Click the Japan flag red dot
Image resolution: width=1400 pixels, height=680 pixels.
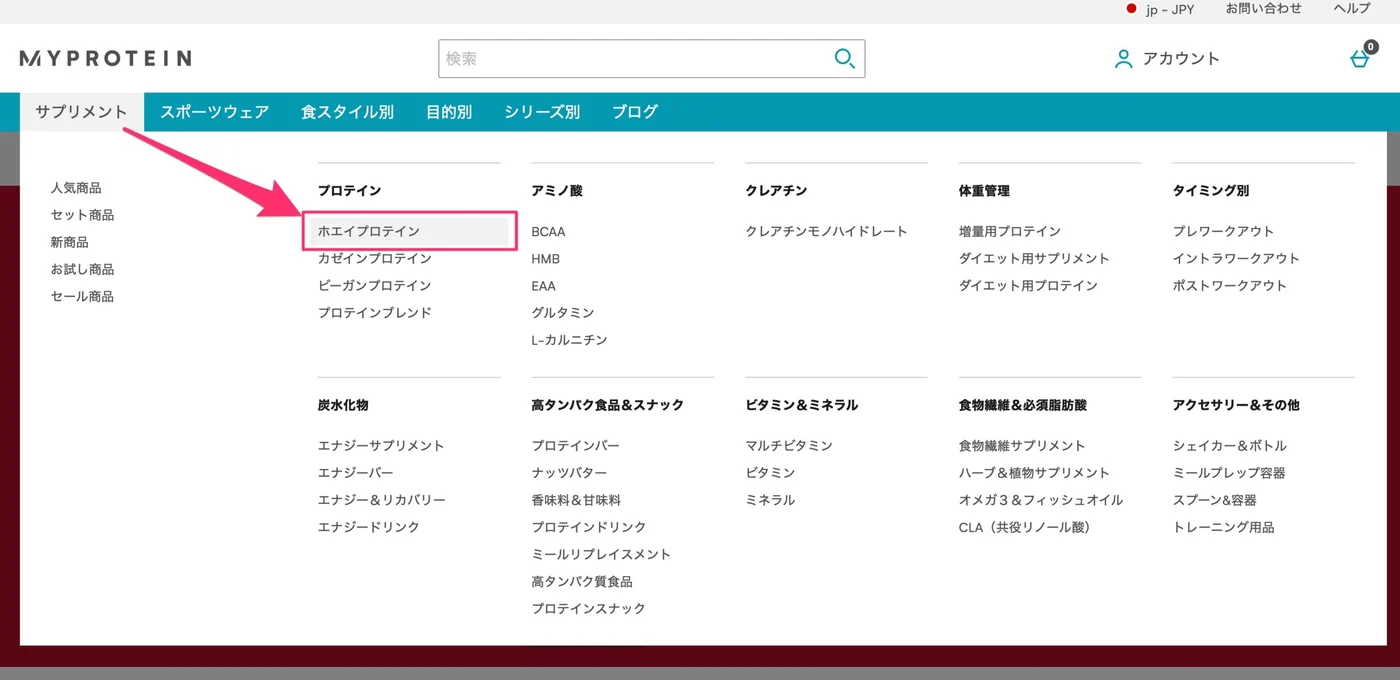[x=1131, y=9]
